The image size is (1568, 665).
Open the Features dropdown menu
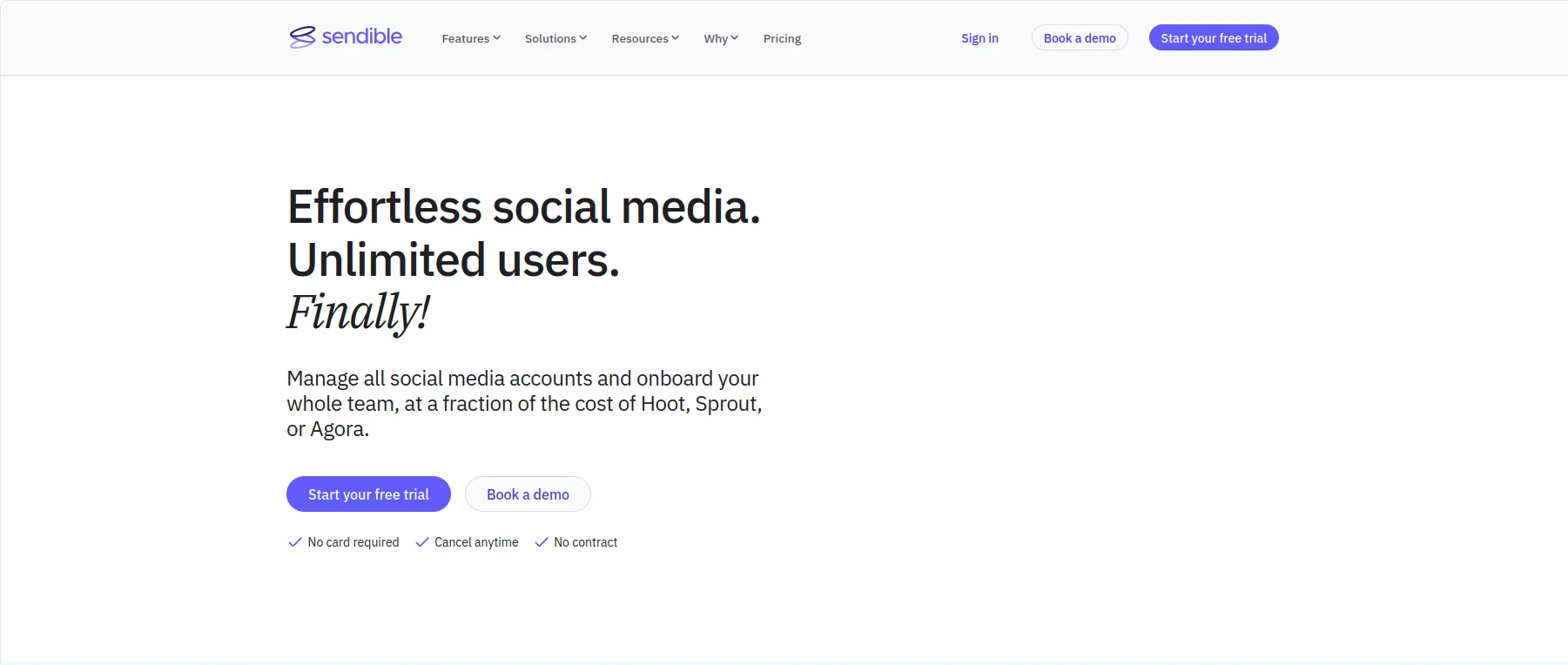pos(471,38)
